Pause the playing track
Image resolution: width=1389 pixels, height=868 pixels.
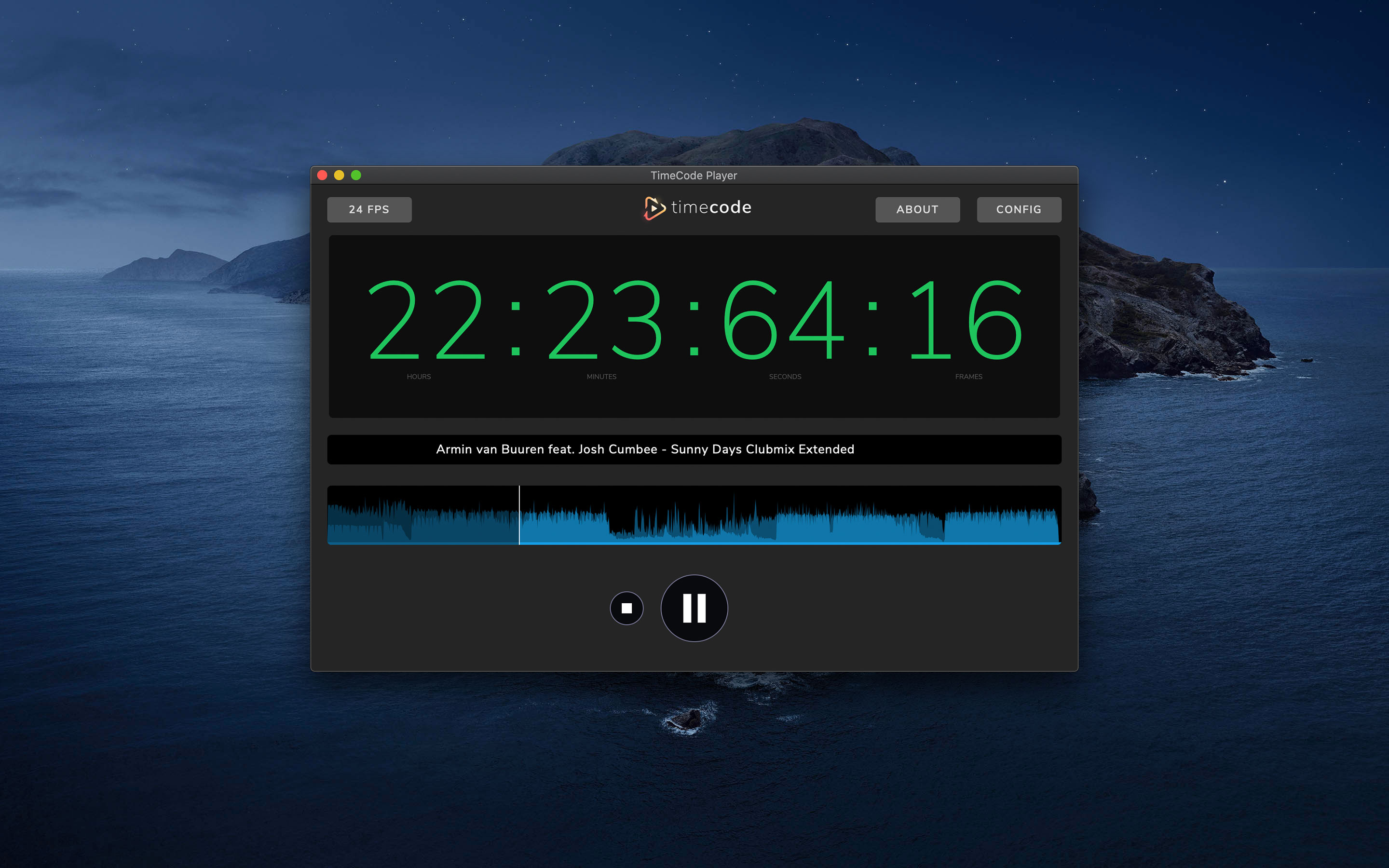[694, 608]
